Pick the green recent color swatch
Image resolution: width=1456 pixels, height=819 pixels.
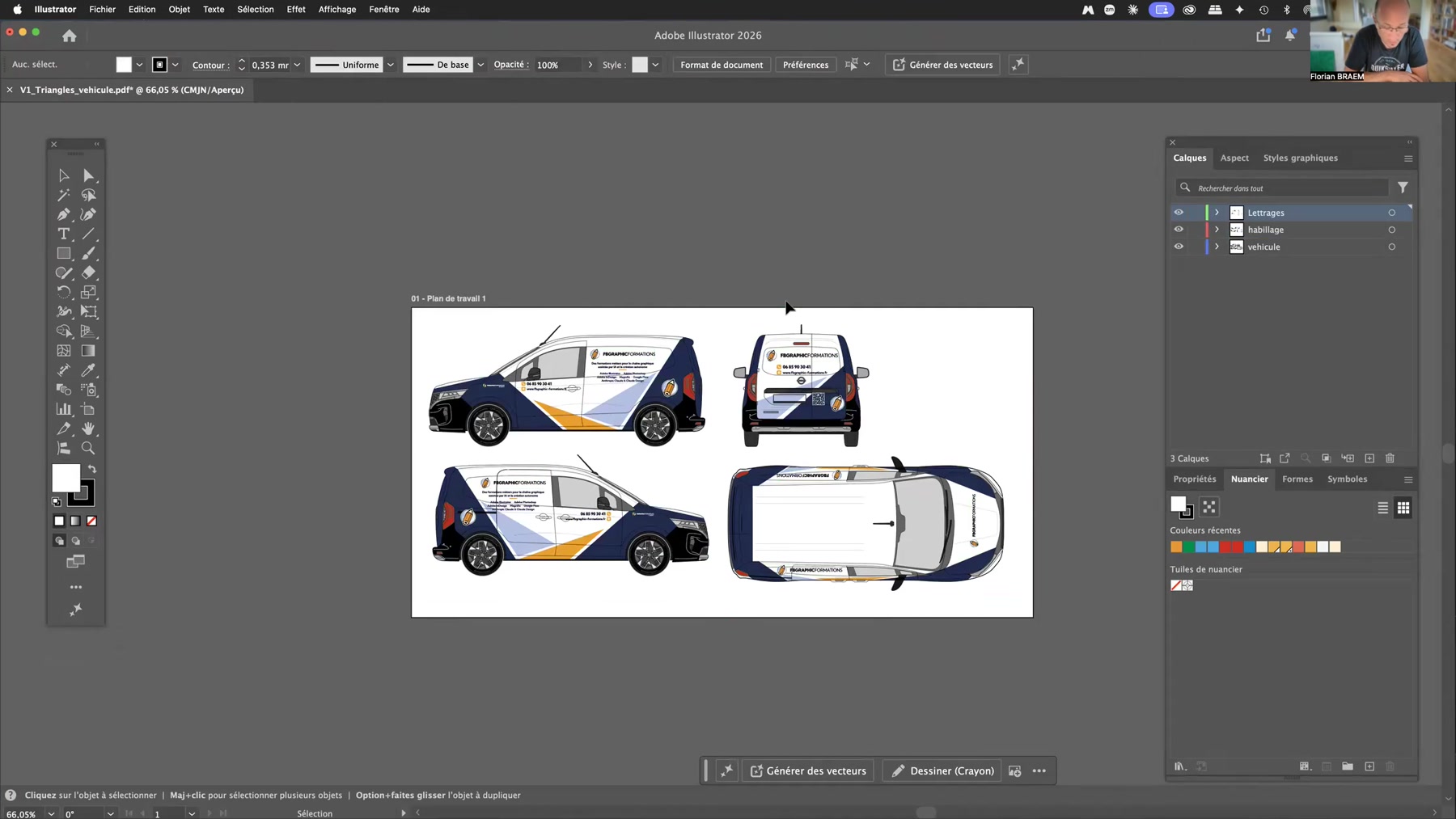click(x=1188, y=547)
